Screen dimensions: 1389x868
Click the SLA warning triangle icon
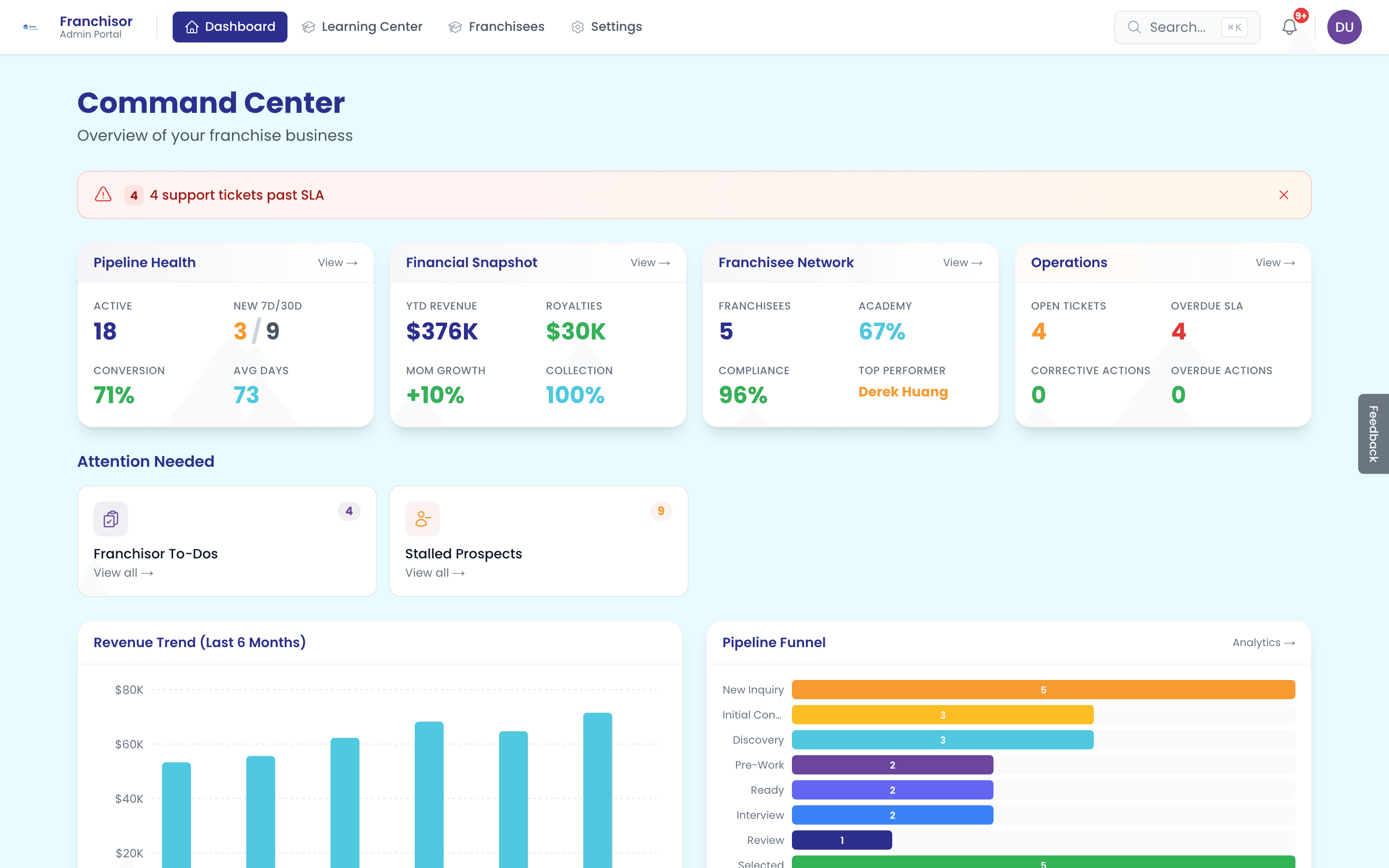[103, 195]
